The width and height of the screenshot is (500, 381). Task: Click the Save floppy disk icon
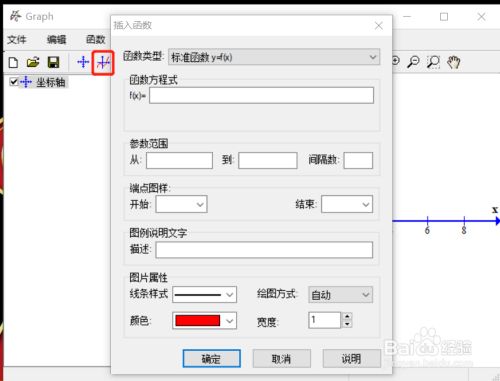(53, 62)
